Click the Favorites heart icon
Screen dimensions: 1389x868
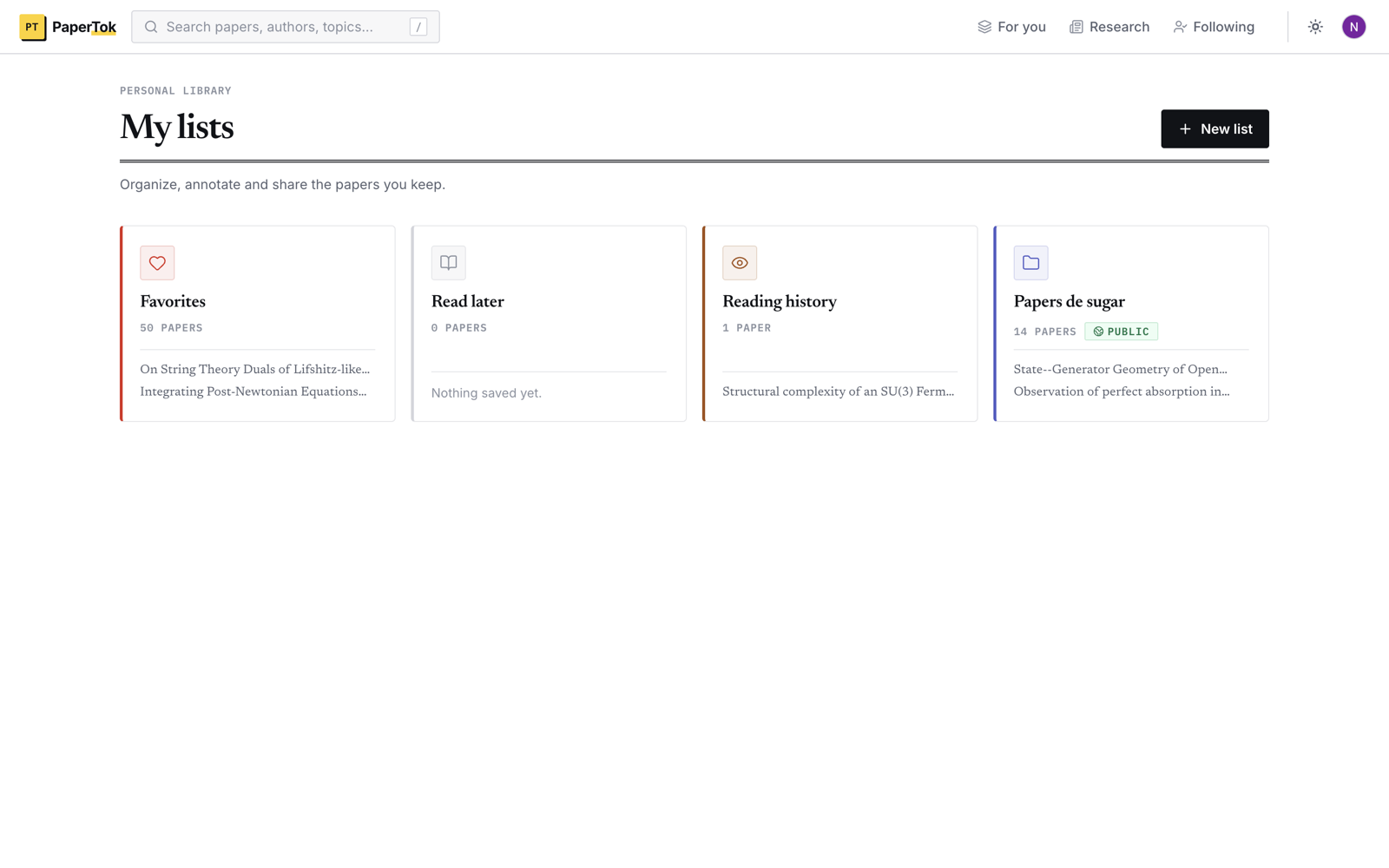(157, 263)
